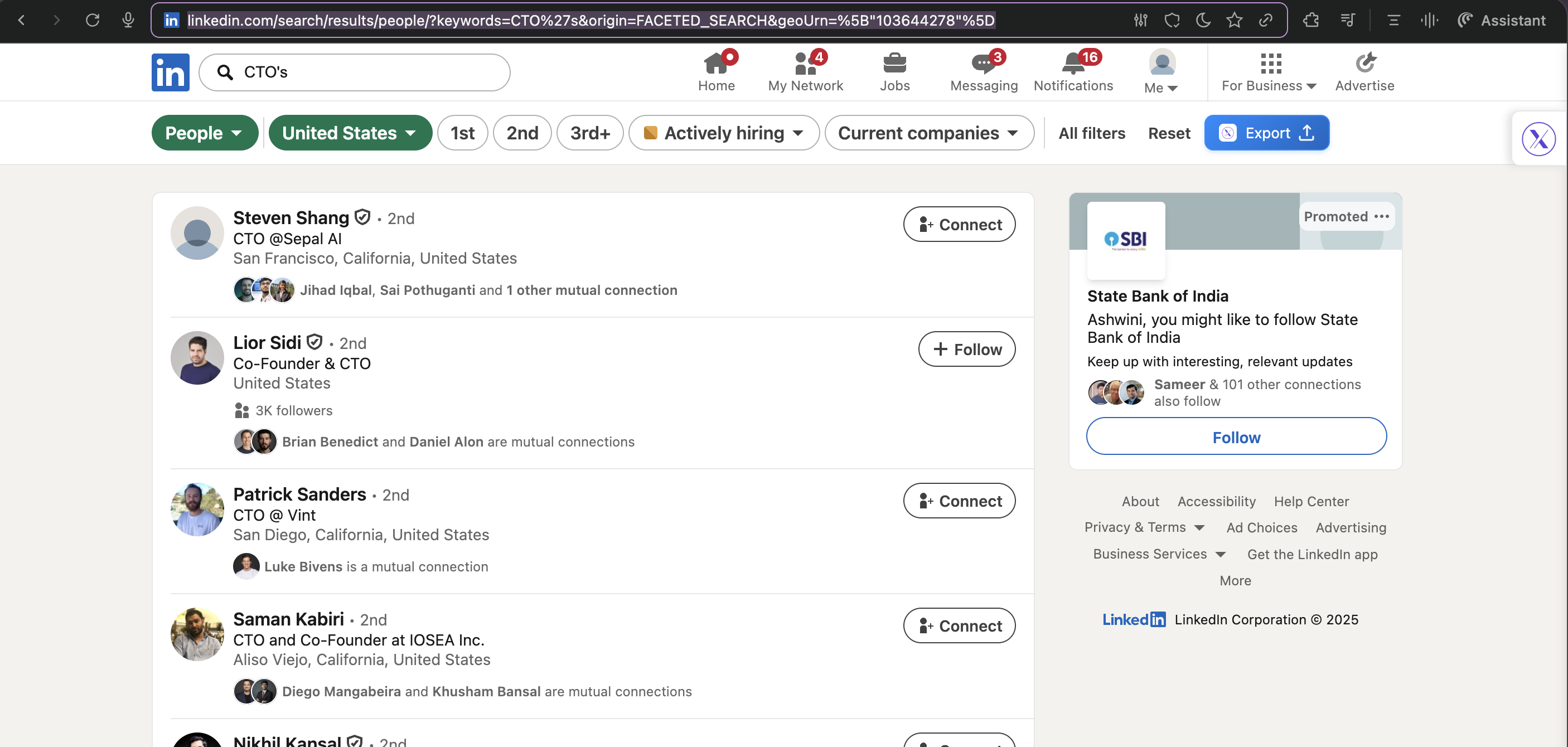Viewport: 1568px width, 747px height.
Task: Connect with Steven Shang
Action: click(x=959, y=224)
